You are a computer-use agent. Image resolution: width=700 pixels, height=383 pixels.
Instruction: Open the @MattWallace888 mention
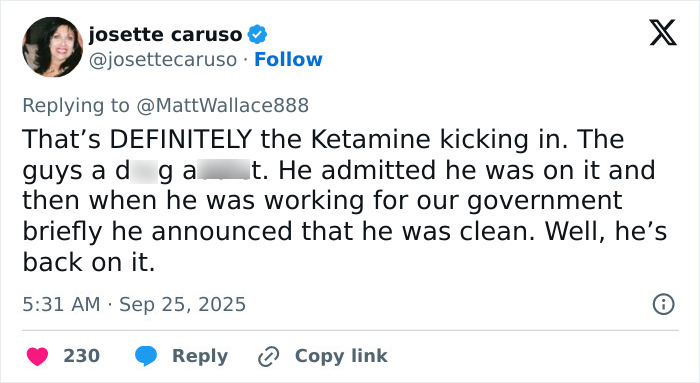(222, 105)
